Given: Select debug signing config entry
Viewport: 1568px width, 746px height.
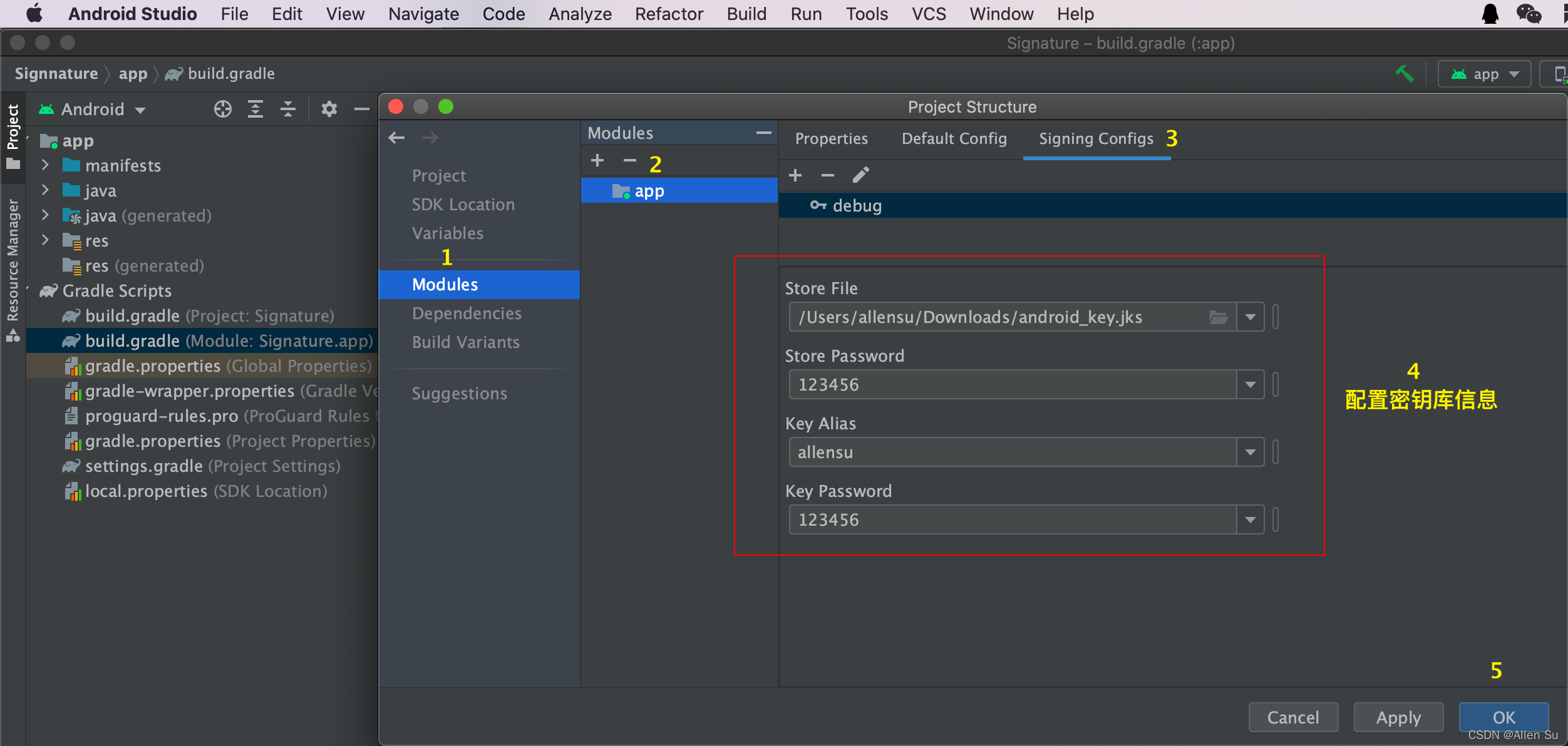Looking at the screenshot, I should tap(856, 206).
